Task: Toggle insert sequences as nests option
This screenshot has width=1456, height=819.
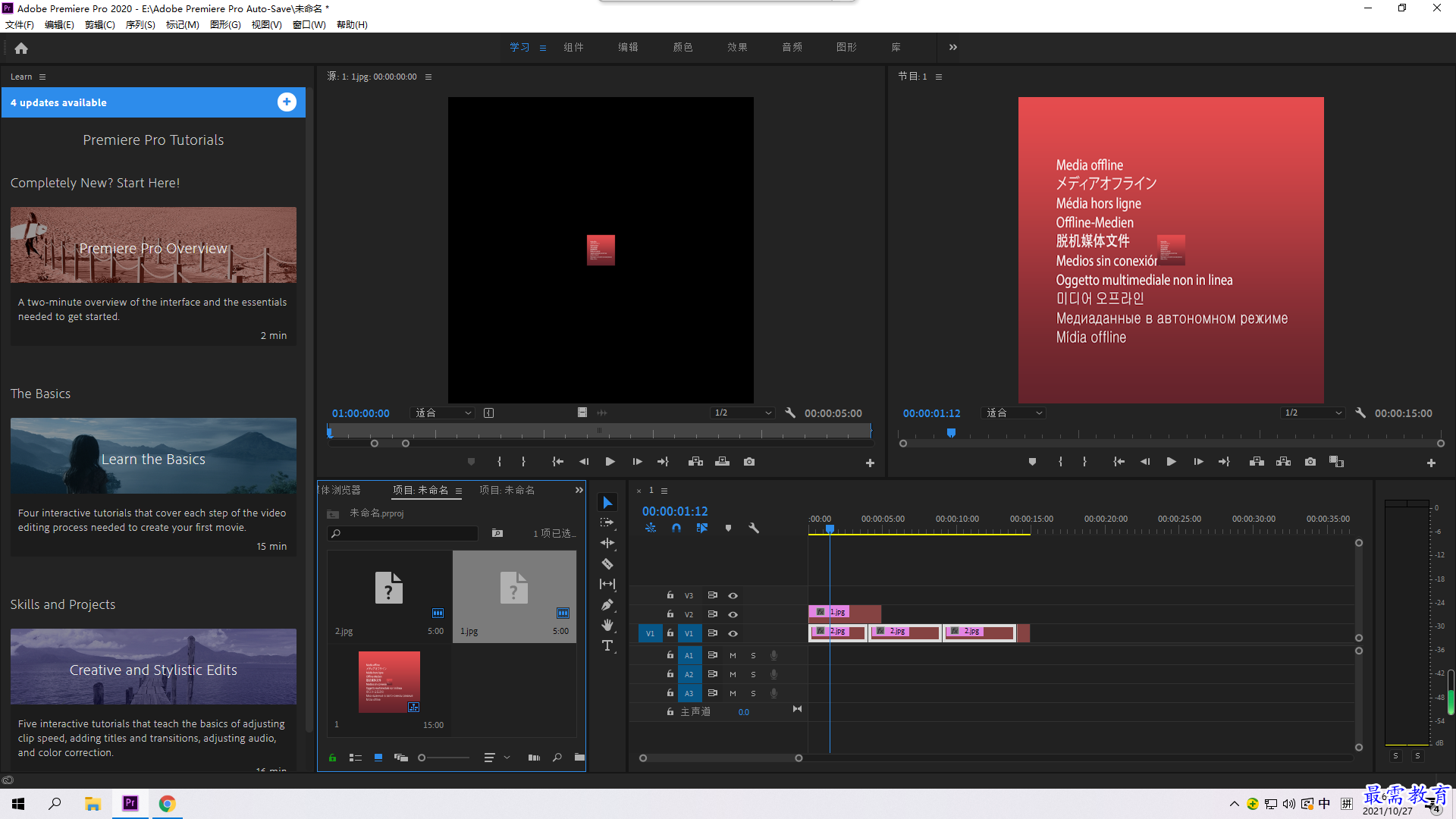Action: coord(651,528)
